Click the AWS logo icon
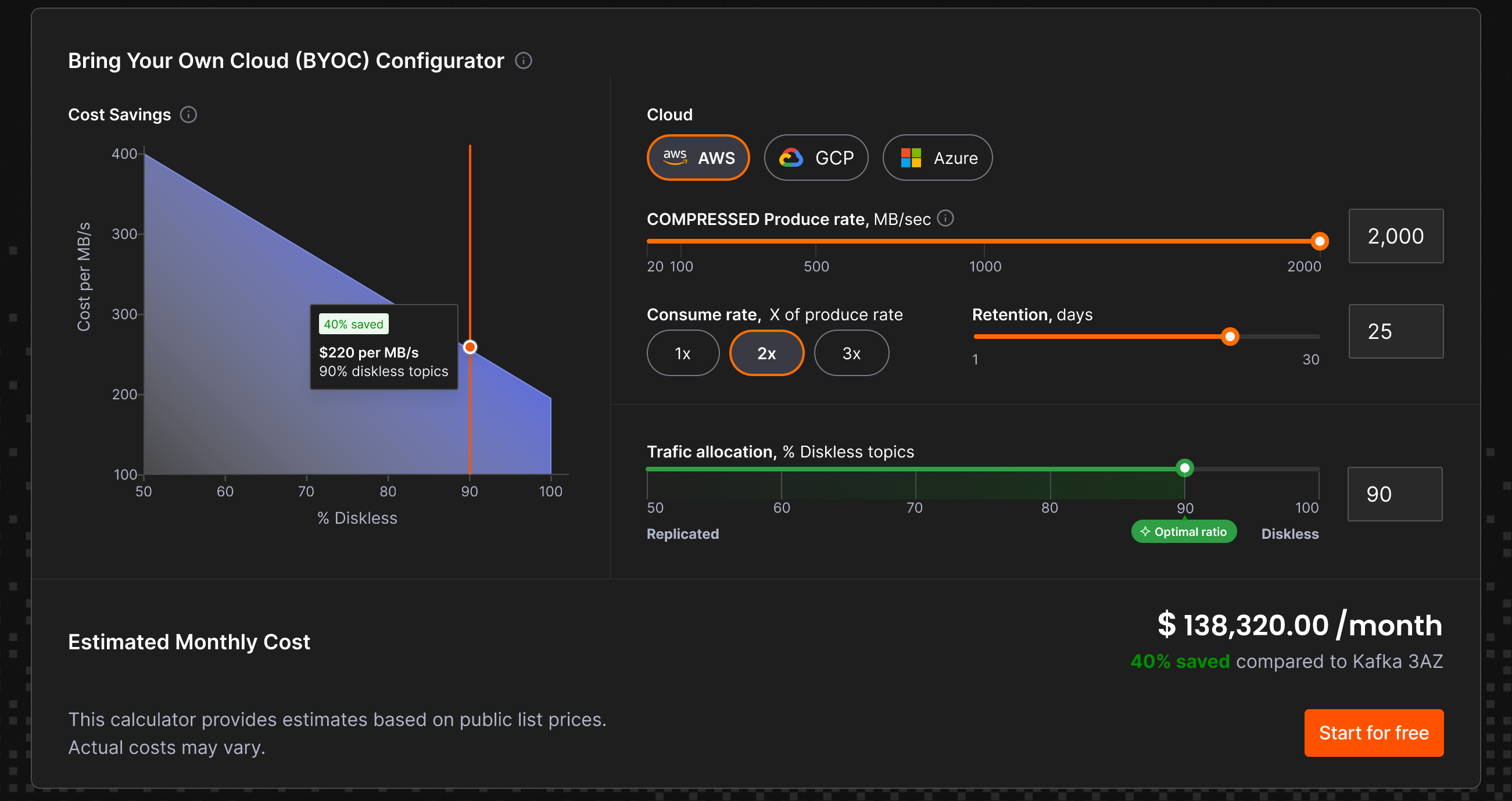The height and width of the screenshot is (801, 1512). pyautogui.click(x=675, y=157)
